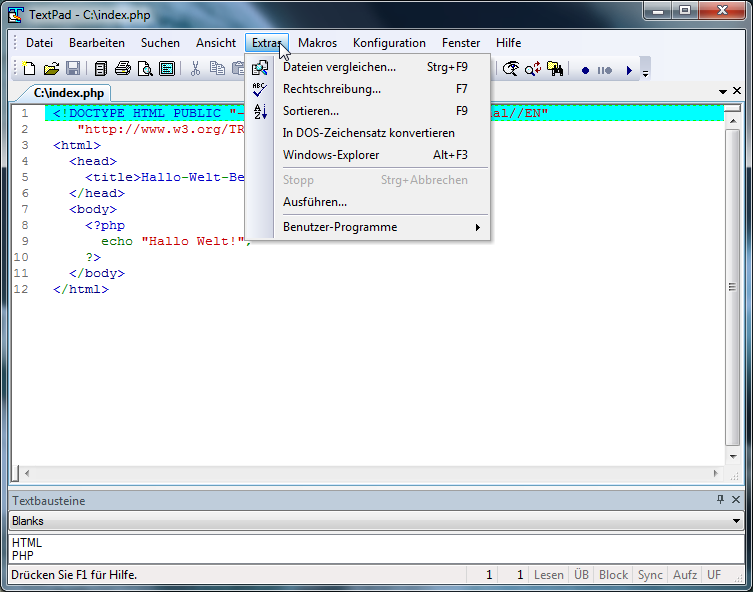Toggle the Sync status bar indicator

(x=650, y=575)
